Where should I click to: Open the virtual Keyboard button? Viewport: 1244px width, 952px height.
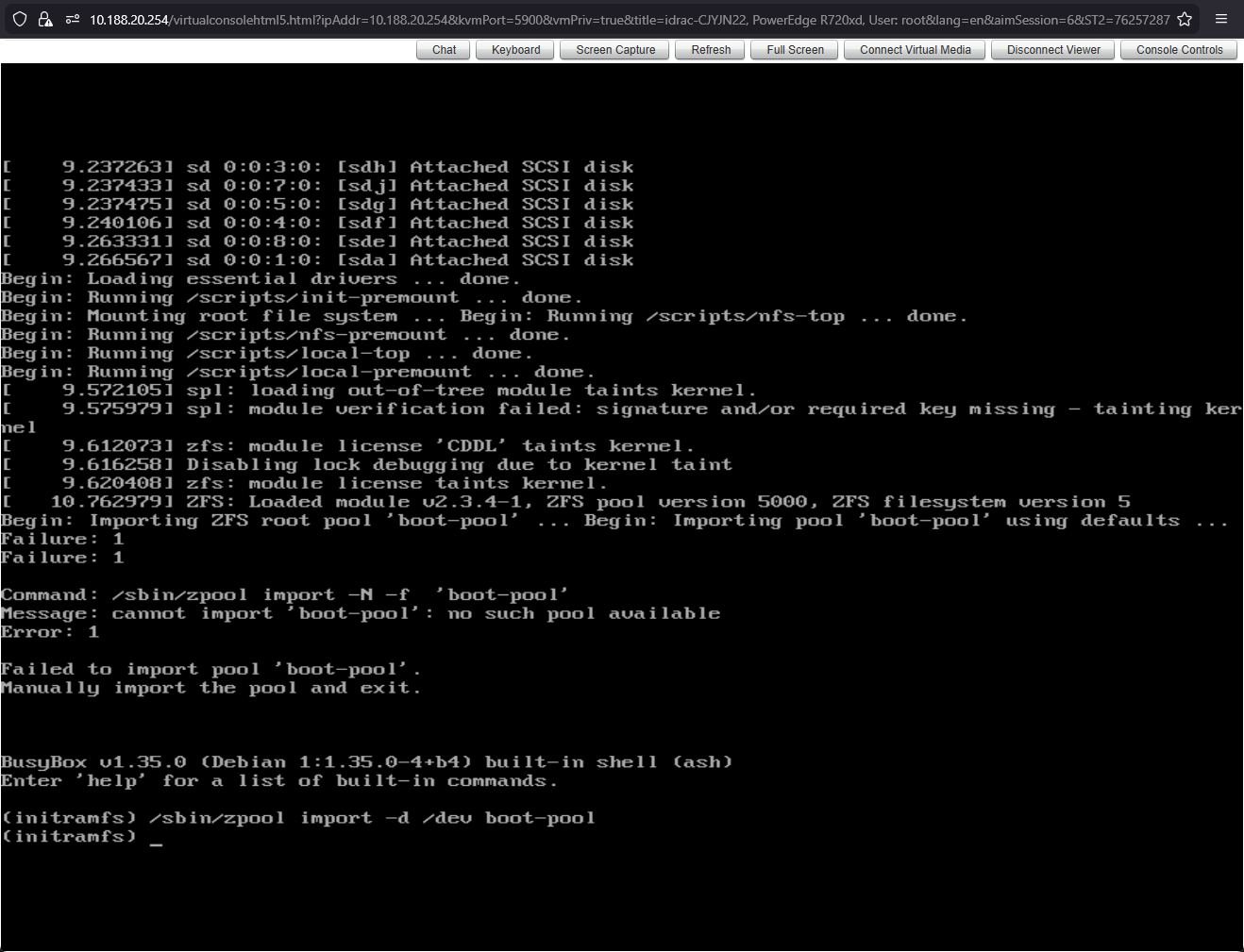point(515,50)
